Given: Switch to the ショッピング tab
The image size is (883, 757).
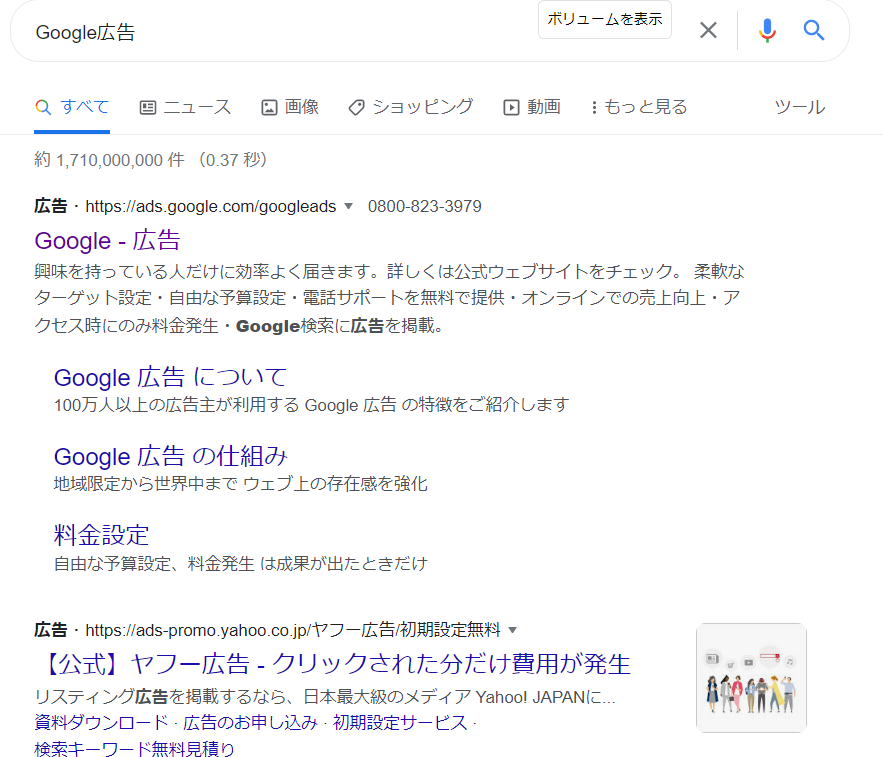Looking at the screenshot, I should click(x=411, y=107).
